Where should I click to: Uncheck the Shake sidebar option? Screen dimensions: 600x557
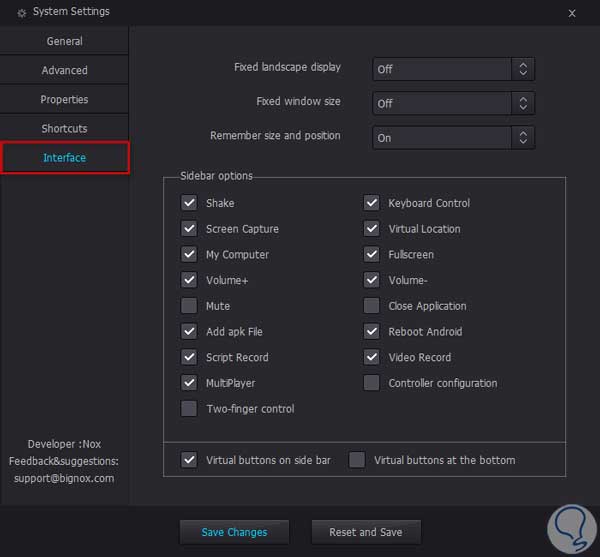pos(189,203)
